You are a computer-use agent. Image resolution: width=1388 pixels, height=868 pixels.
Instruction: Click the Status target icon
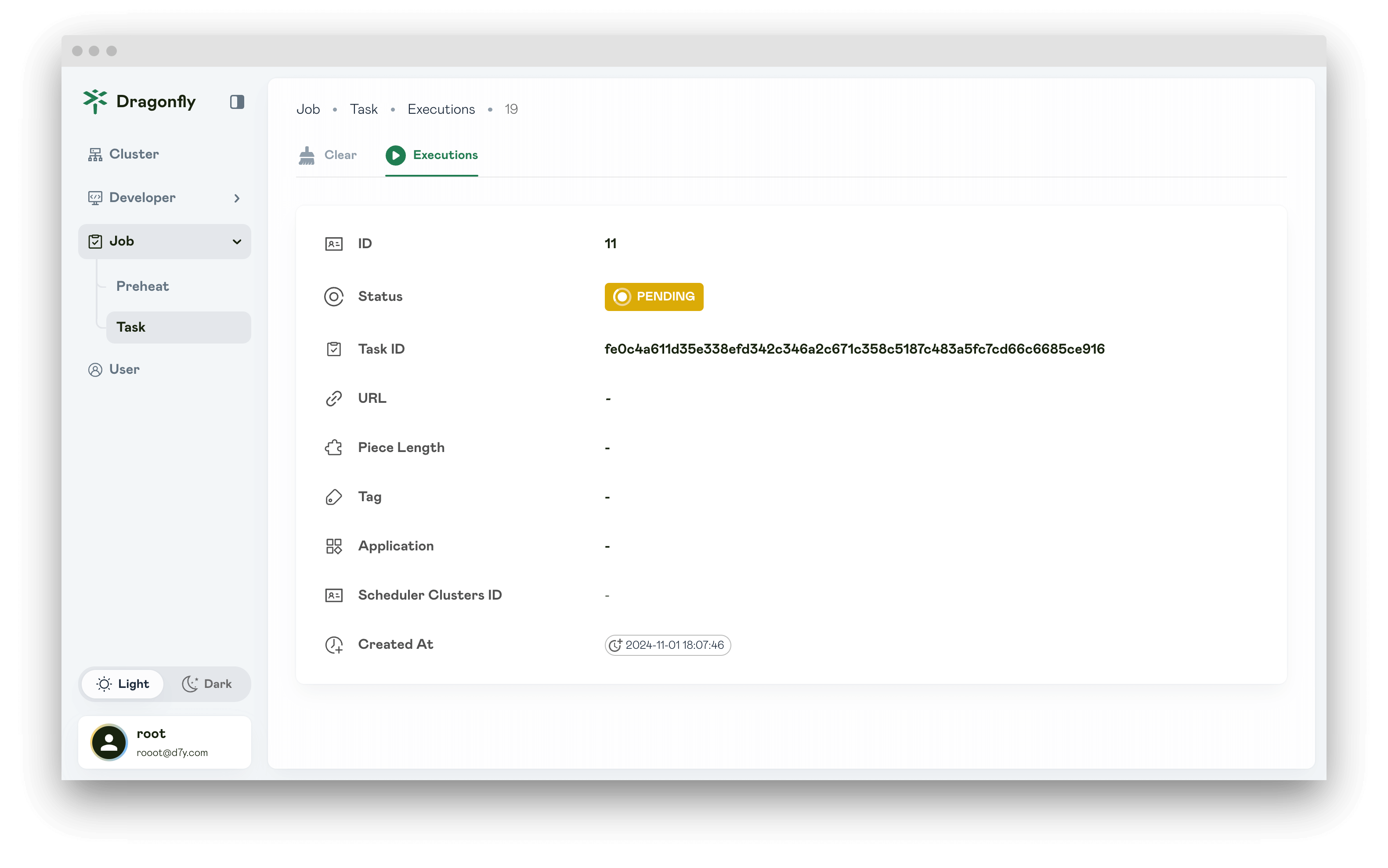pos(334,297)
